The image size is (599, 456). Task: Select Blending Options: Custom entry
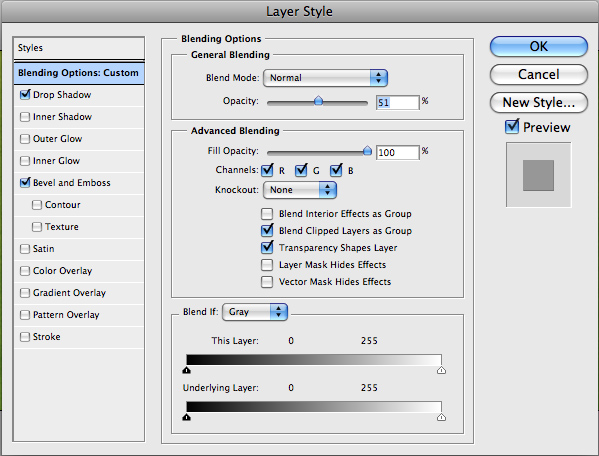[x=79, y=73]
